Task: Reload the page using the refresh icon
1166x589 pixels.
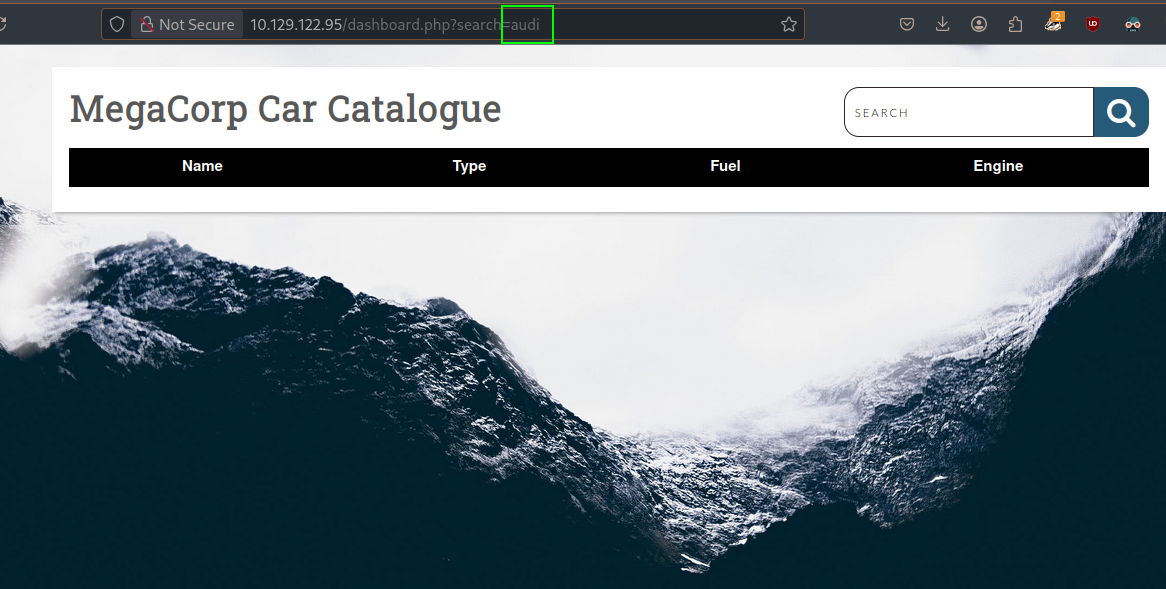Action: coord(3,24)
